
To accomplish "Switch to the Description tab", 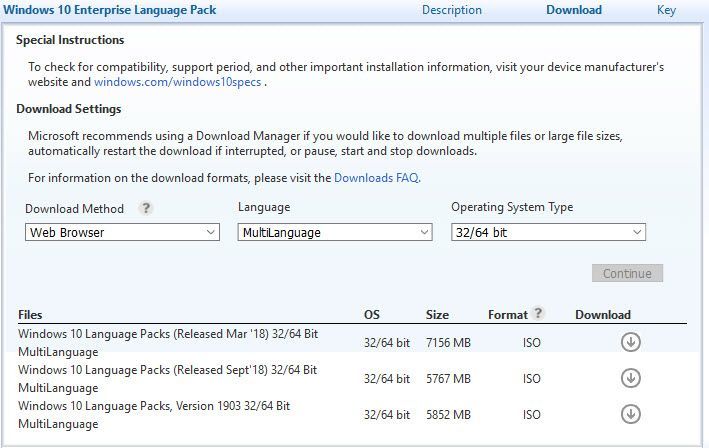I will coord(451,10).
